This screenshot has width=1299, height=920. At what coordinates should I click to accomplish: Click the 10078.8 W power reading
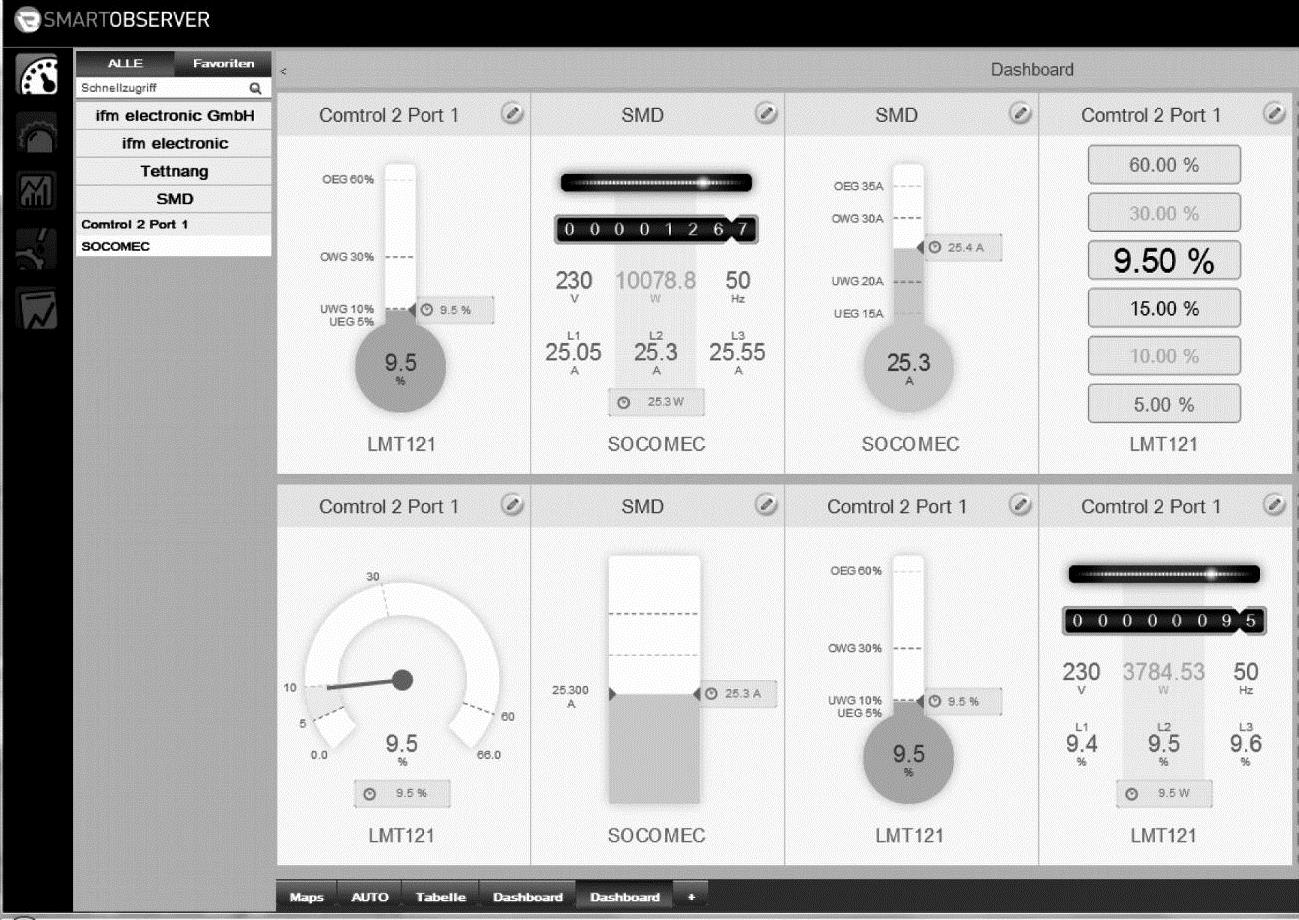656,285
